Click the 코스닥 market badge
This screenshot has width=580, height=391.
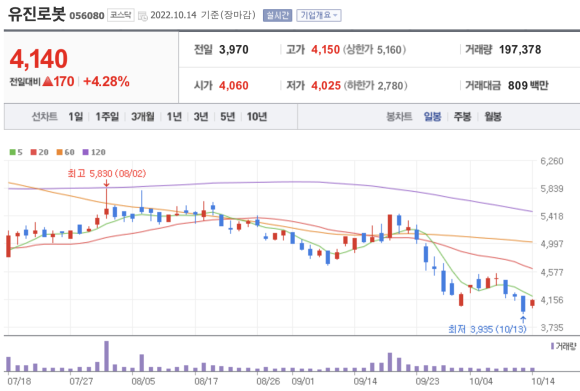coord(121,15)
